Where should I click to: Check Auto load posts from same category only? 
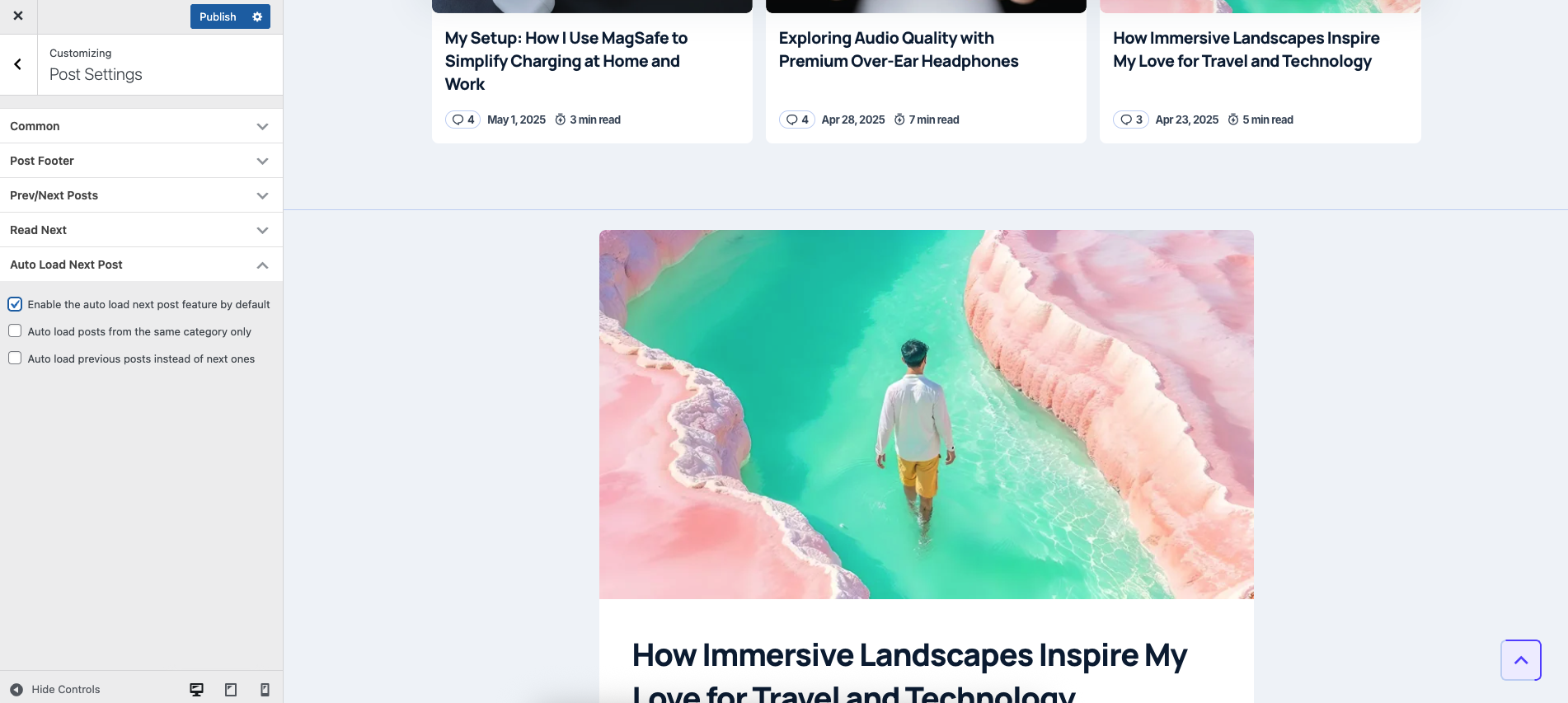pyautogui.click(x=15, y=330)
